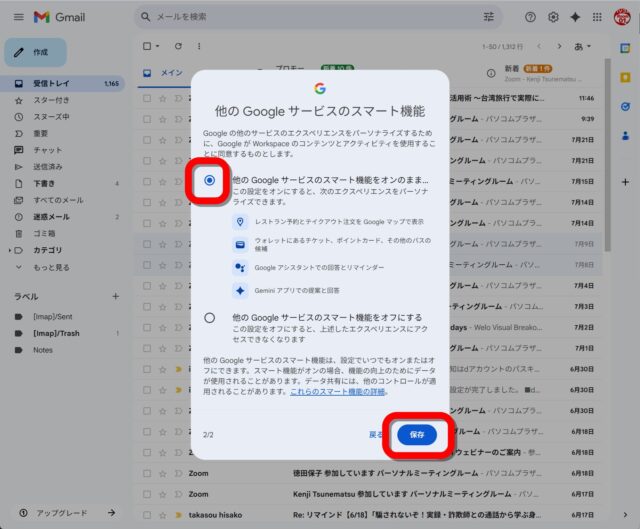Open select-all dropdown arrow
Screen dimensions: 640x529
(x=158, y=46)
